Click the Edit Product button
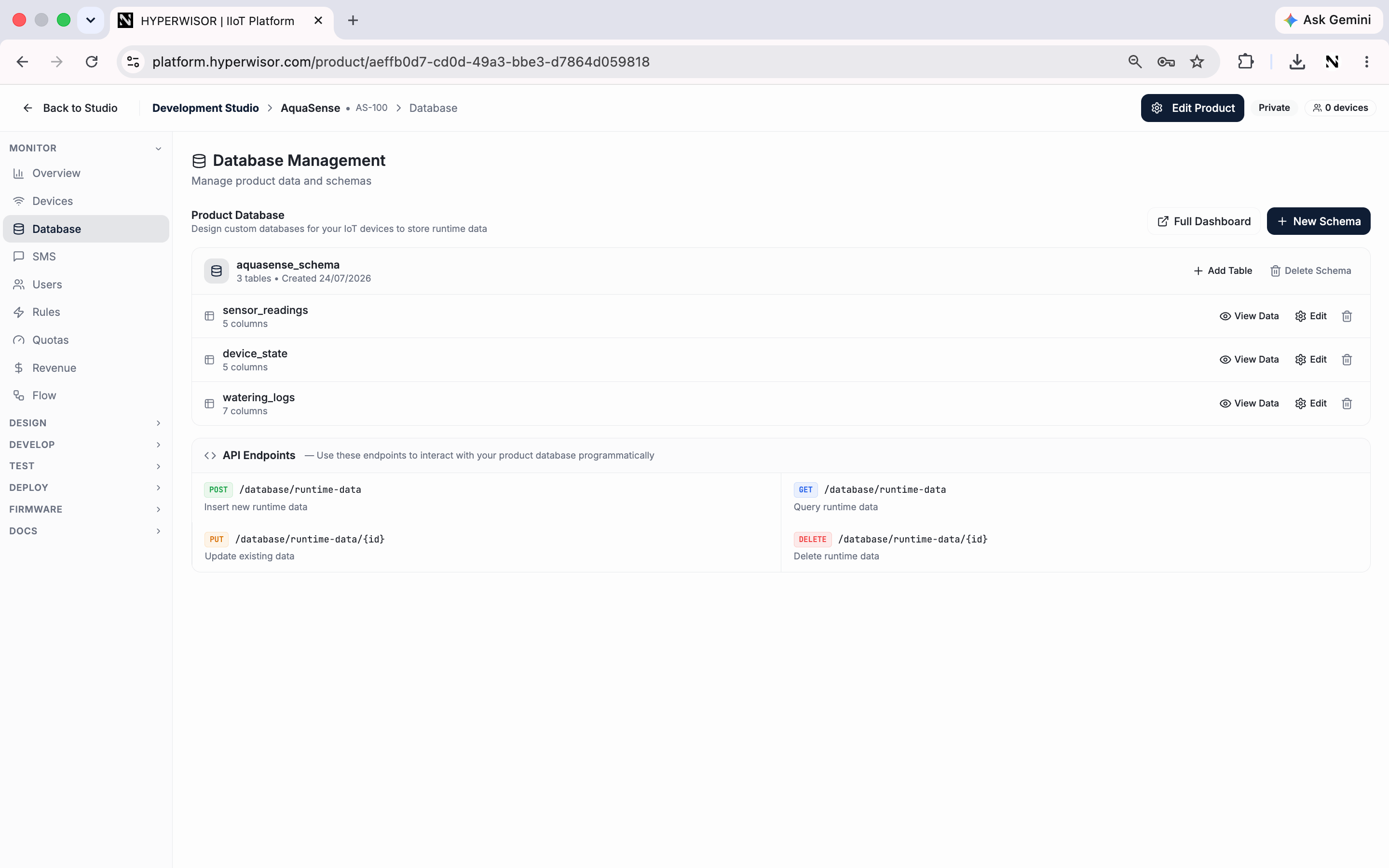This screenshot has width=1389, height=868. (1192, 108)
